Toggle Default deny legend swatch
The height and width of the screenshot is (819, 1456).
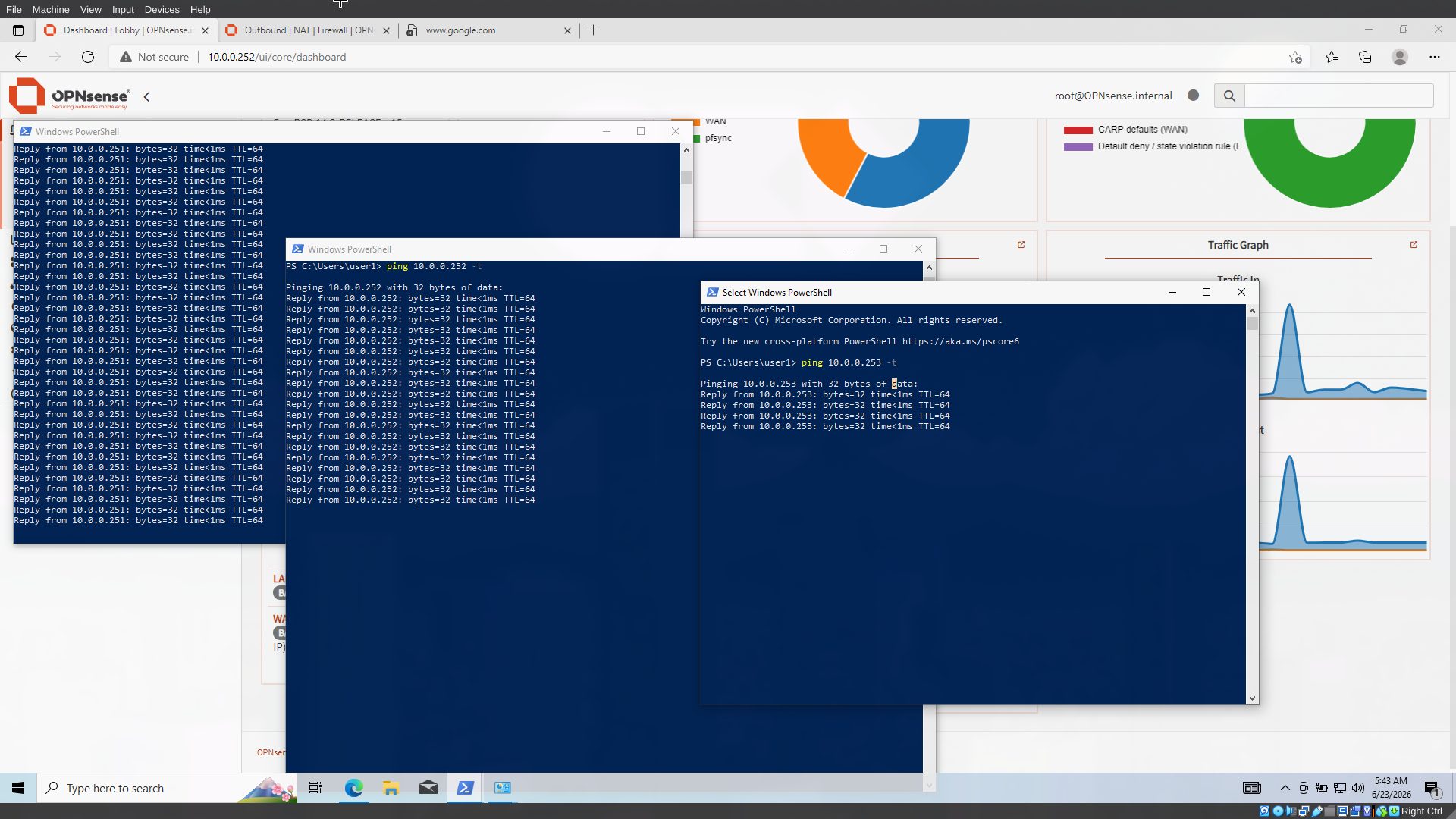[1078, 146]
